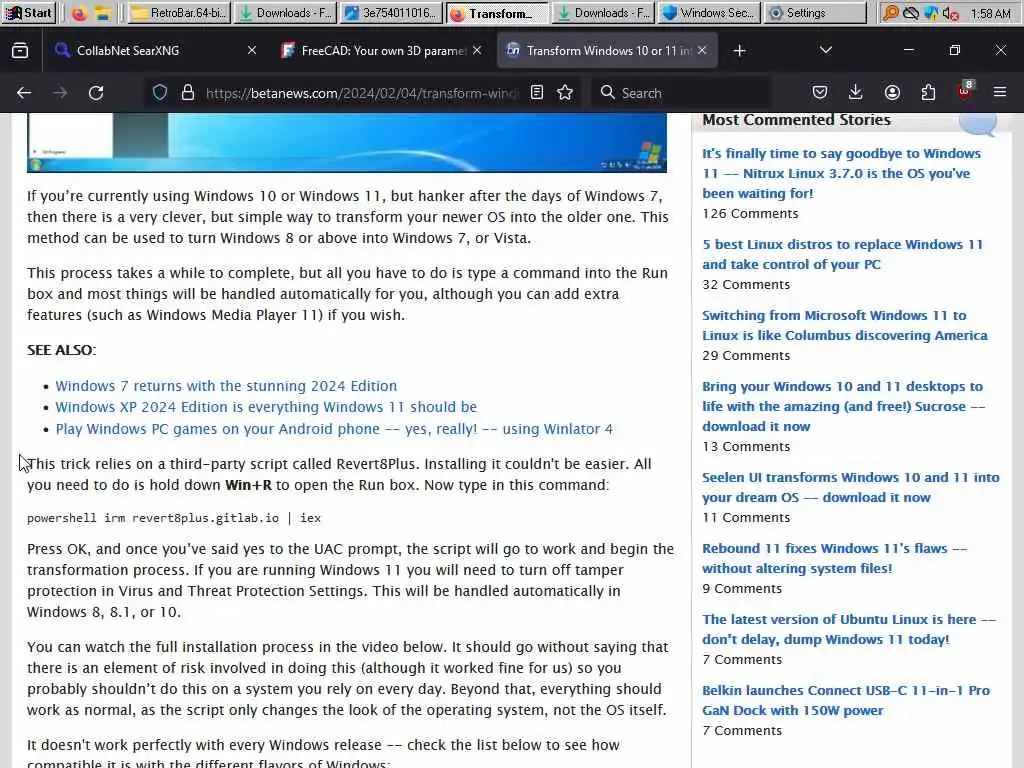Open the Start menu button
This screenshot has width=1024, height=768.
(29, 12)
